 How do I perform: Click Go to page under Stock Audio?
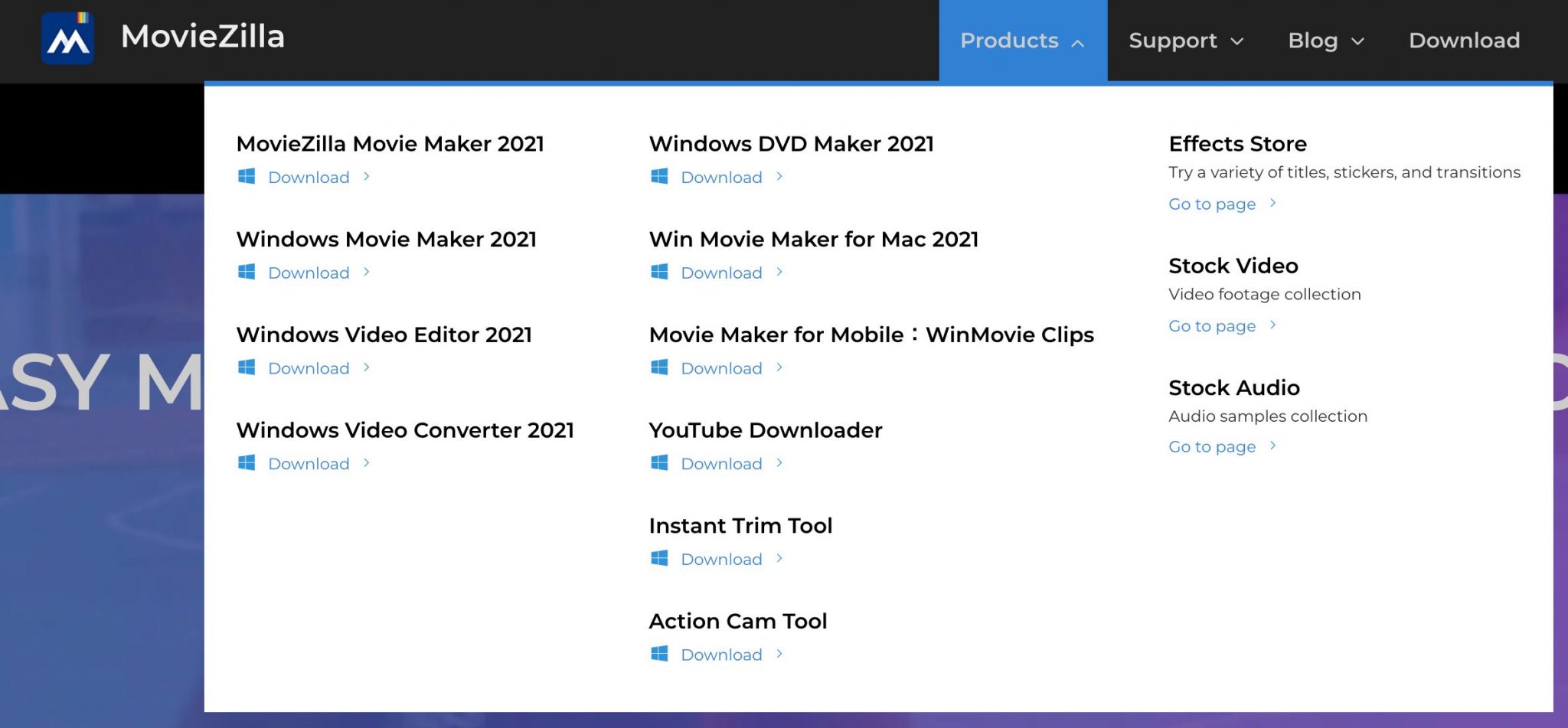[x=1211, y=446]
